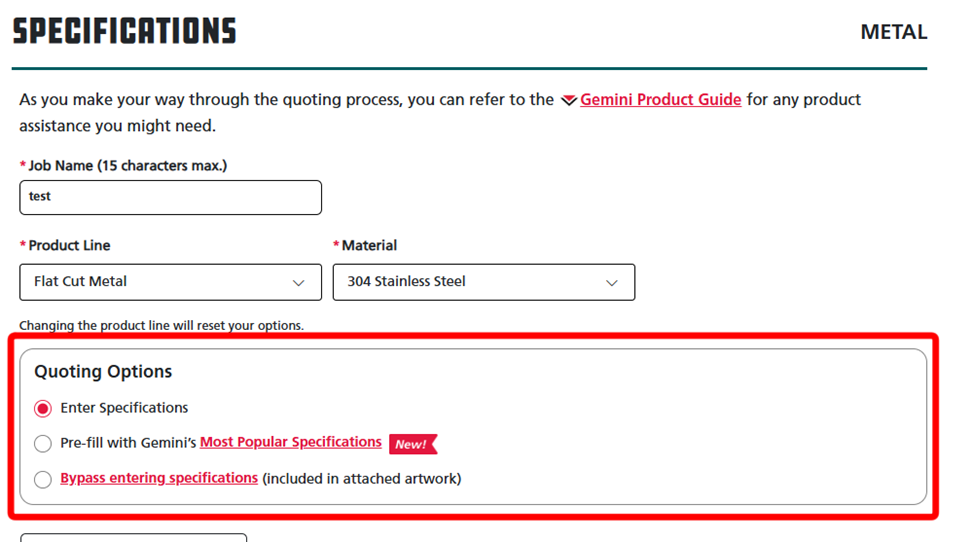
Task: Click the SPECIFICATIONS page title
Action: [x=124, y=31]
